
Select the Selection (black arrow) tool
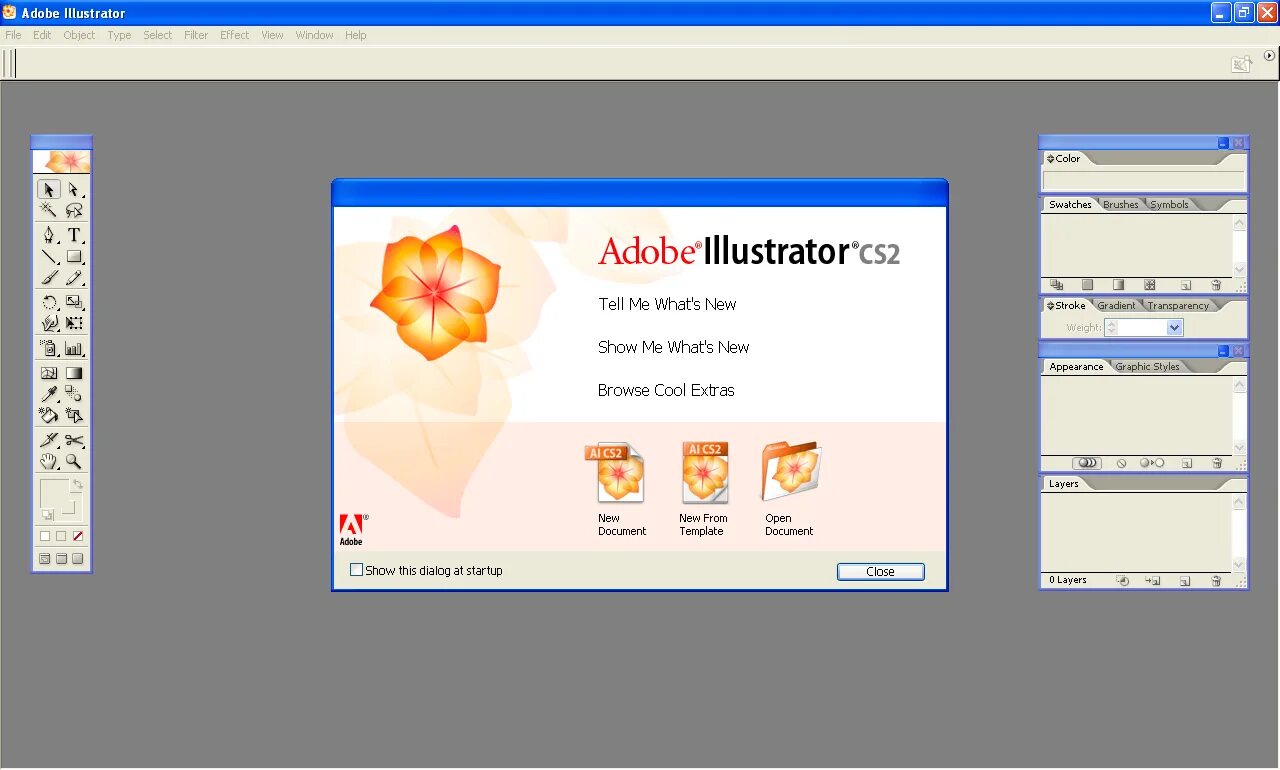pos(48,189)
